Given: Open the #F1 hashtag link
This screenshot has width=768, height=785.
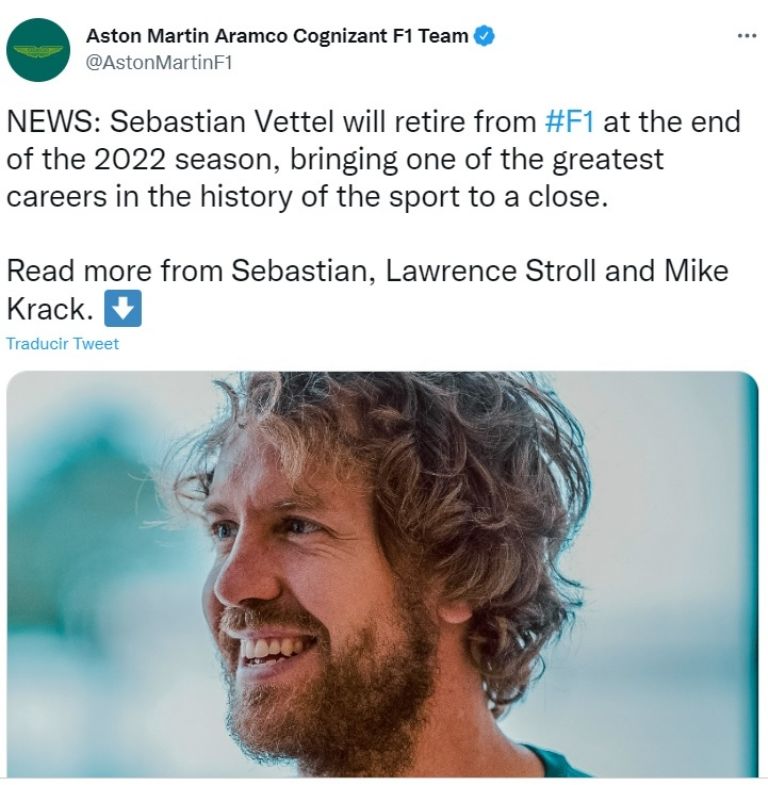Looking at the screenshot, I should pyautogui.click(x=571, y=123).
